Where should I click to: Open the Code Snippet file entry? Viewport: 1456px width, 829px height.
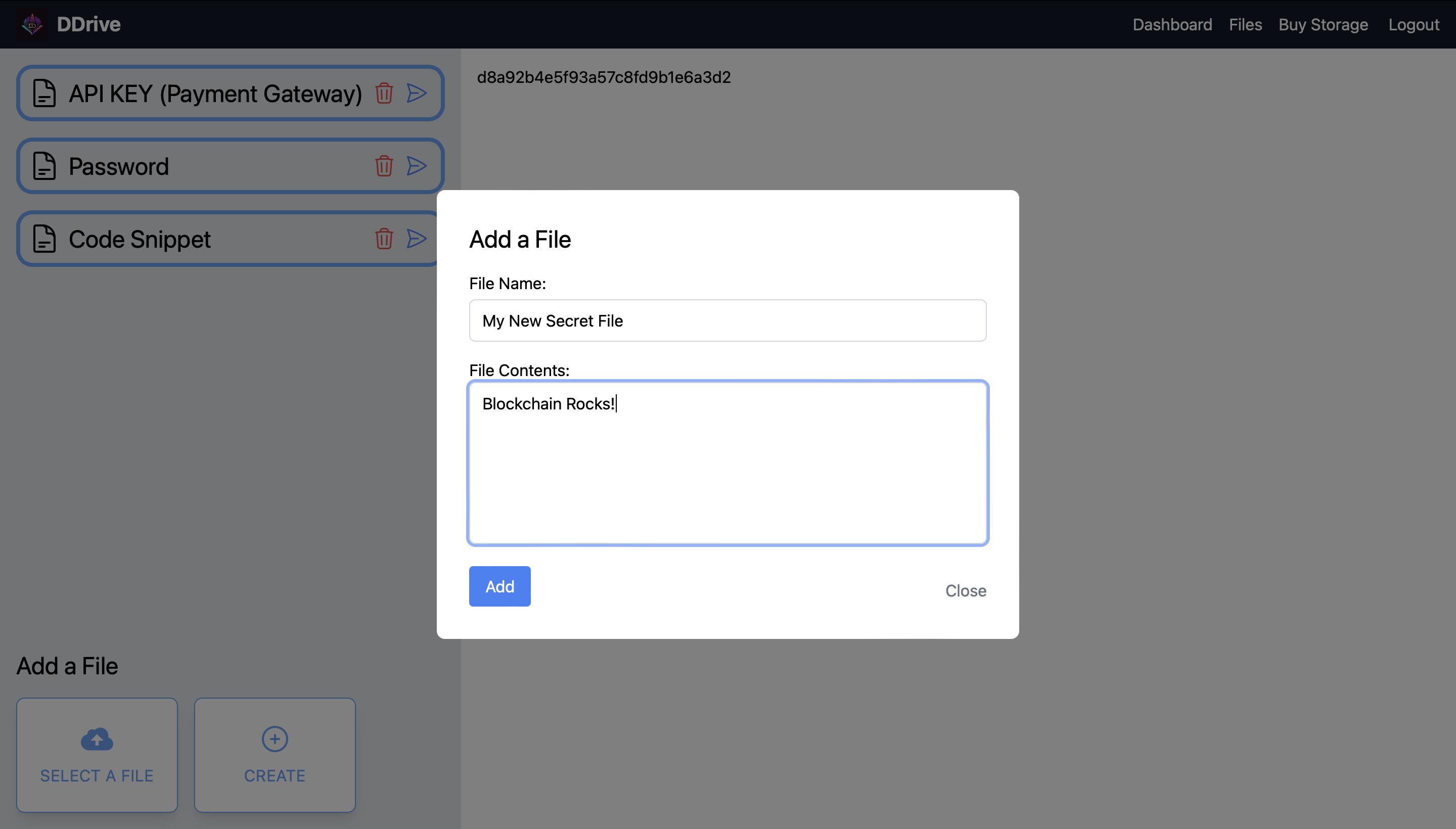(x=140, y=239)
